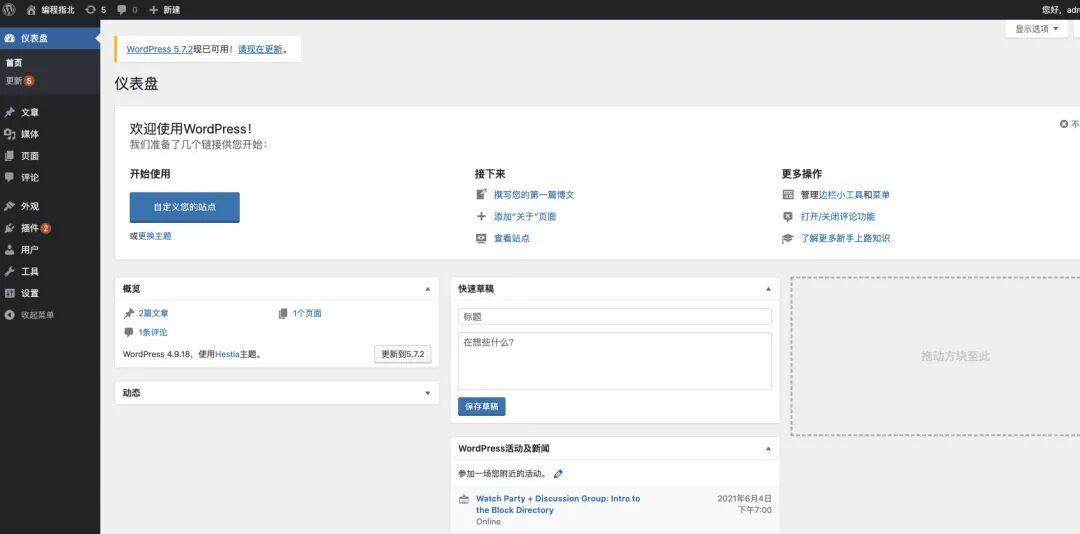Image resolution: width=1080 pixels, height=534 pixels.
Task: Click the pencil icon to edit event location
Action: point(558,474)
